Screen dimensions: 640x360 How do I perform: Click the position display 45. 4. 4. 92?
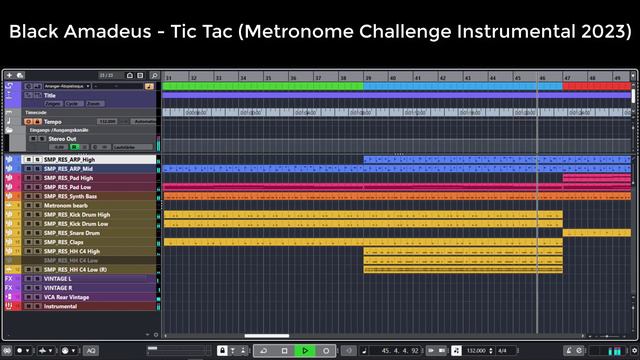(x=400, y=351)
